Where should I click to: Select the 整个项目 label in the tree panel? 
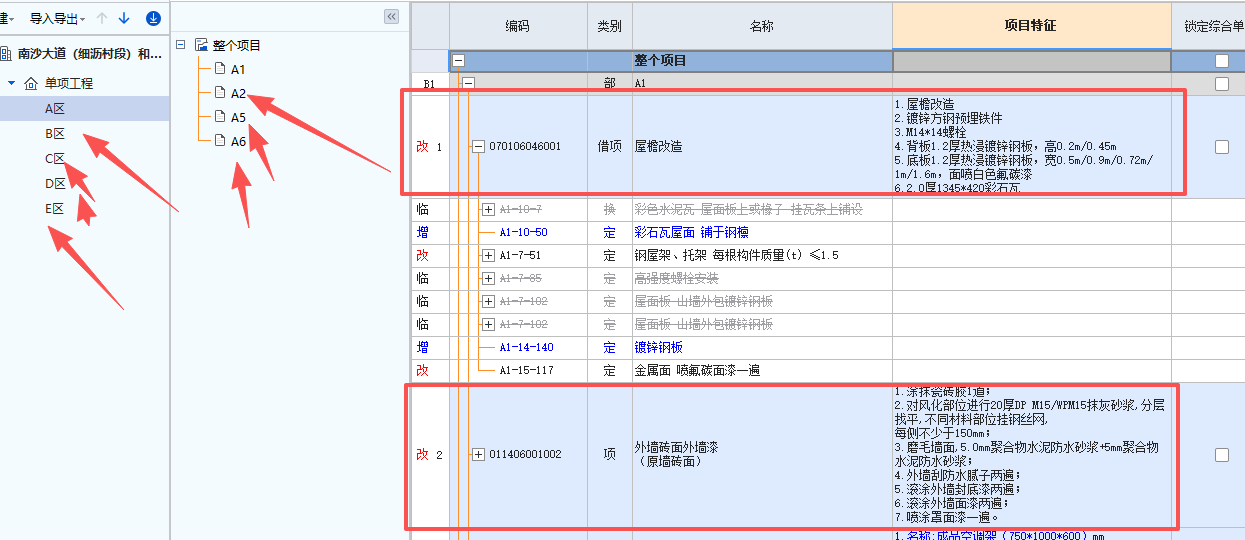[x=237, y=45]
